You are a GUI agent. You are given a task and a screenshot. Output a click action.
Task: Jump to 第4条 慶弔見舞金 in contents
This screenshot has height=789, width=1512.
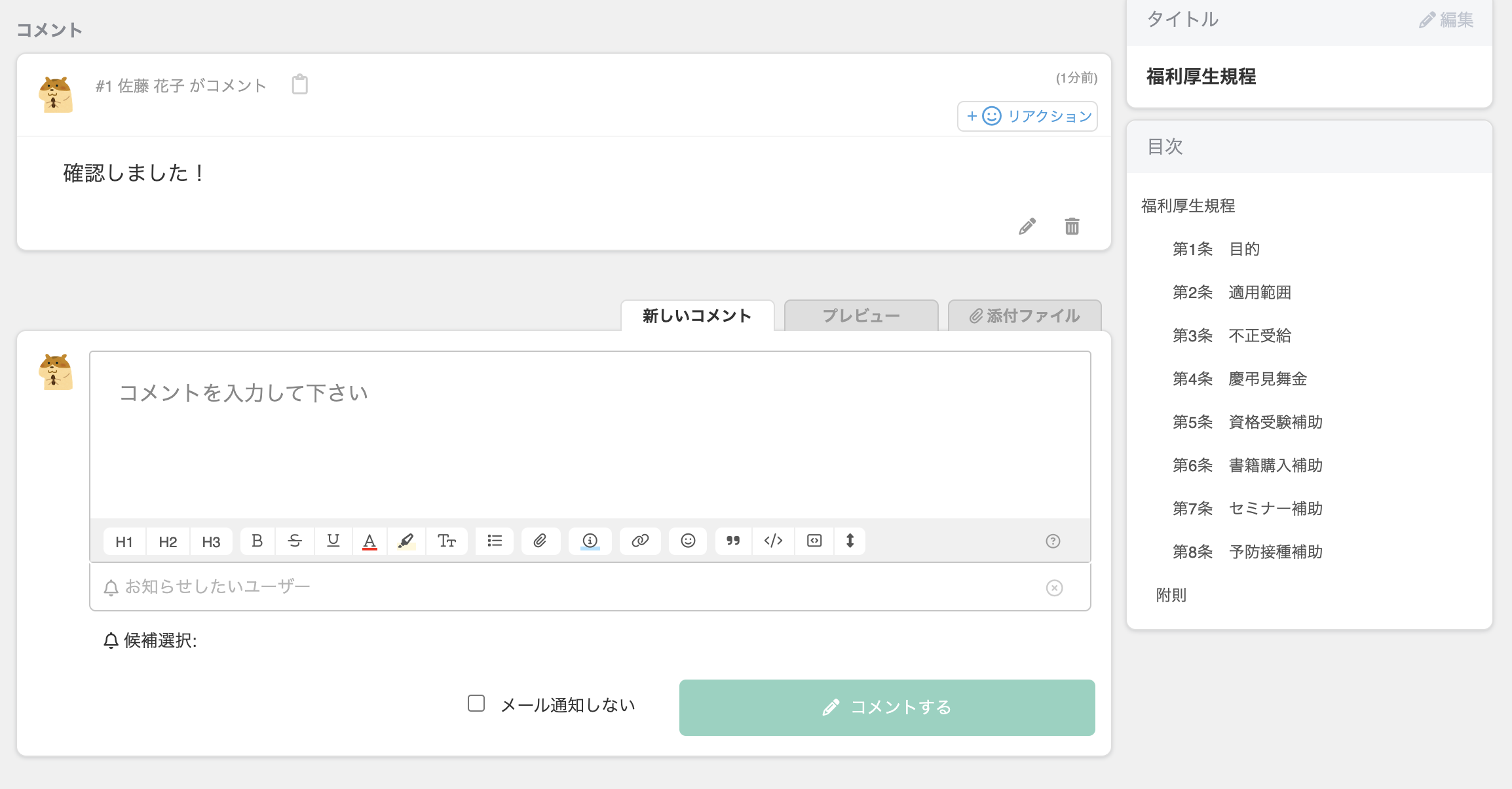click(1239, 379)
